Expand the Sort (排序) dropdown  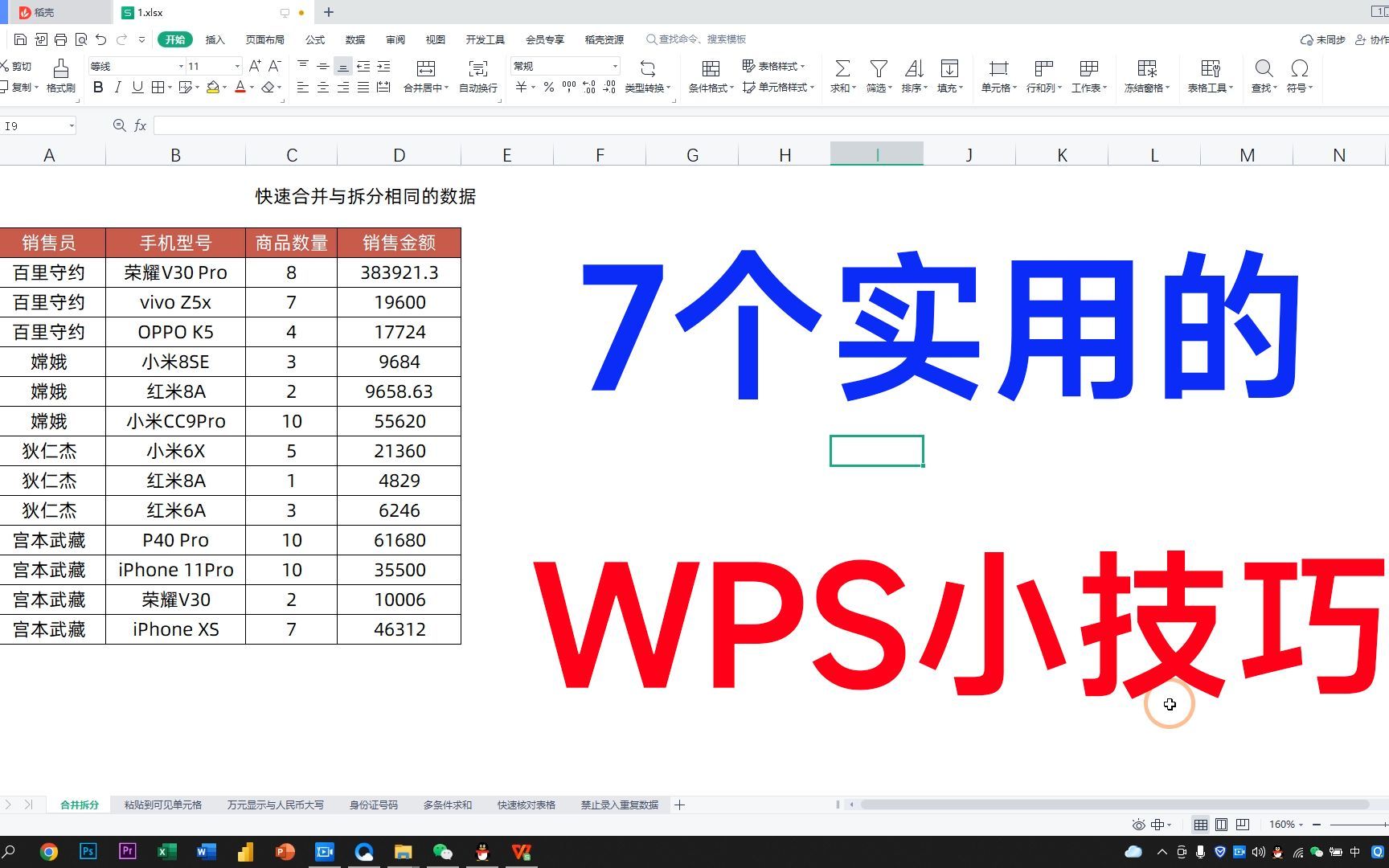coord(925,88)
